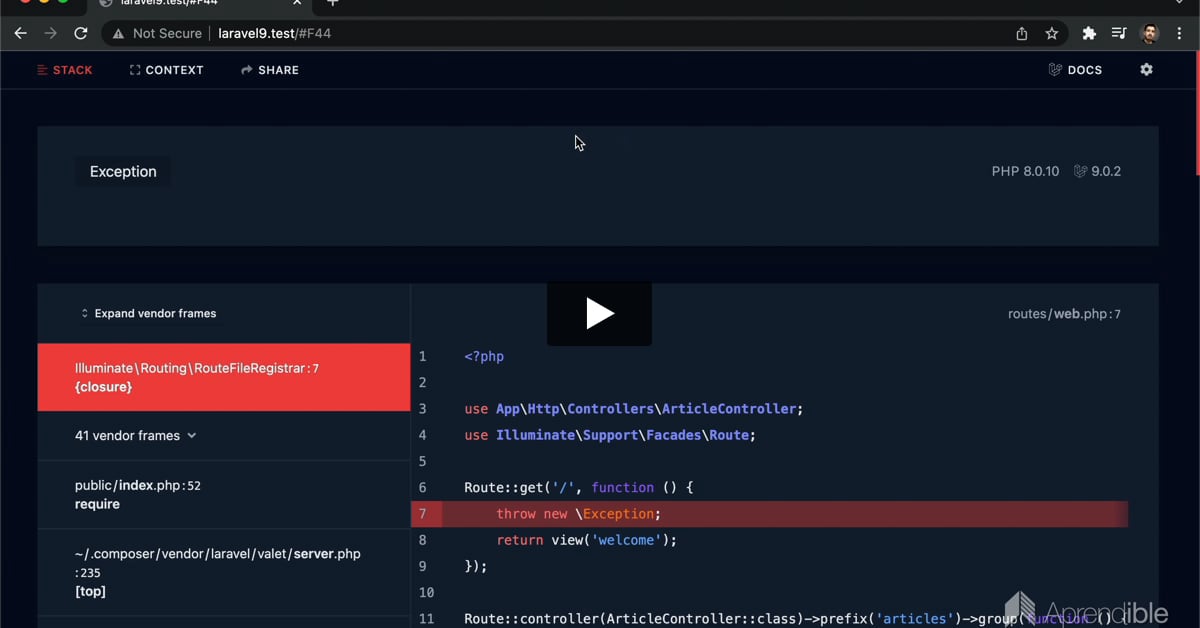This screenshot has height=628, width=1200.
Task: Select the laravel9.test browser tab
Action: click(x=200, y=4)
